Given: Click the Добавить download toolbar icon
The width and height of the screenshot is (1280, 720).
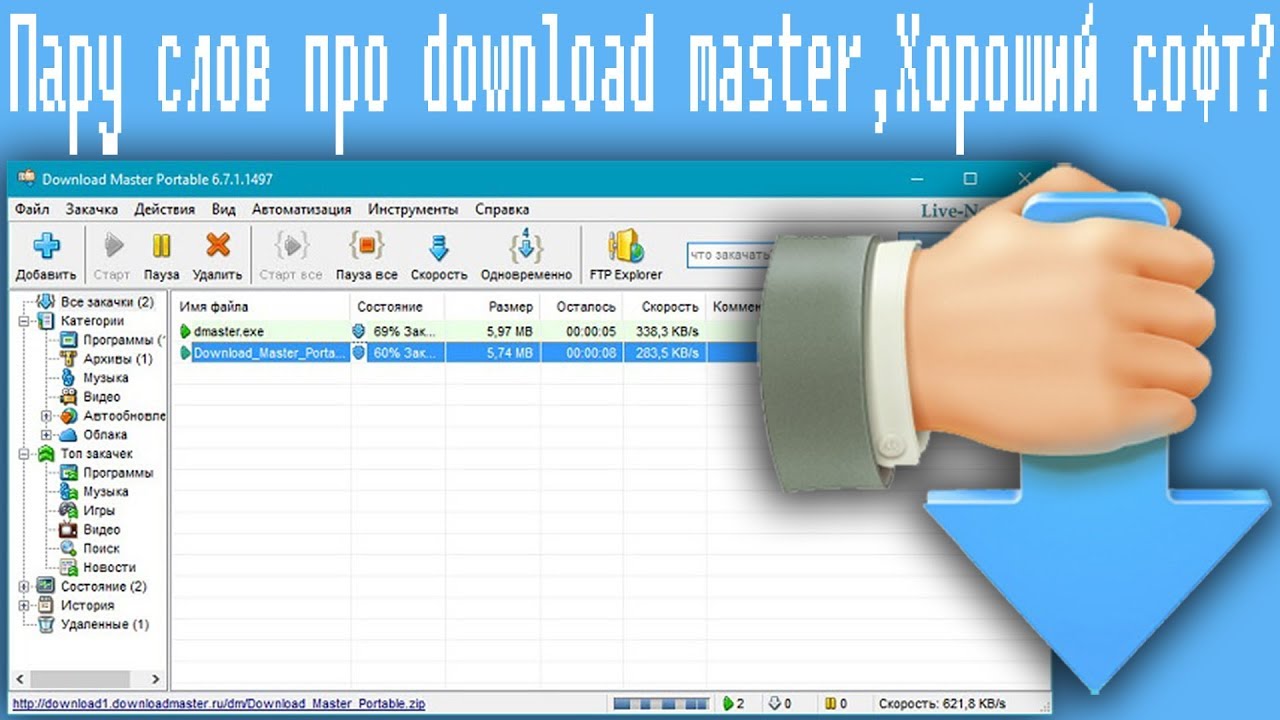Looking at the screenshot, I should pyautogui.click(x=46, y=246).
